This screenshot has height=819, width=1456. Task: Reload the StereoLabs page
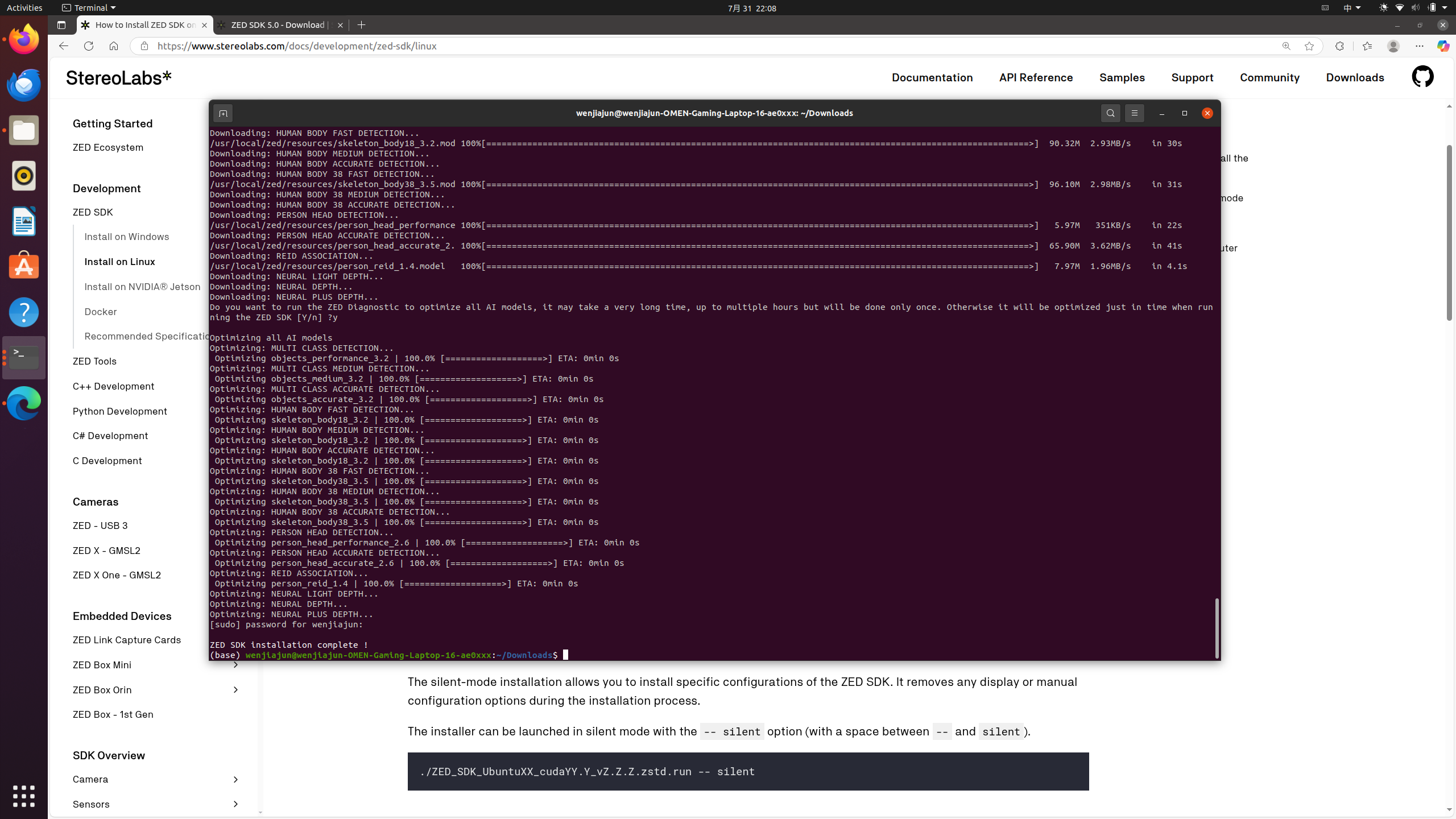[88, 46]
